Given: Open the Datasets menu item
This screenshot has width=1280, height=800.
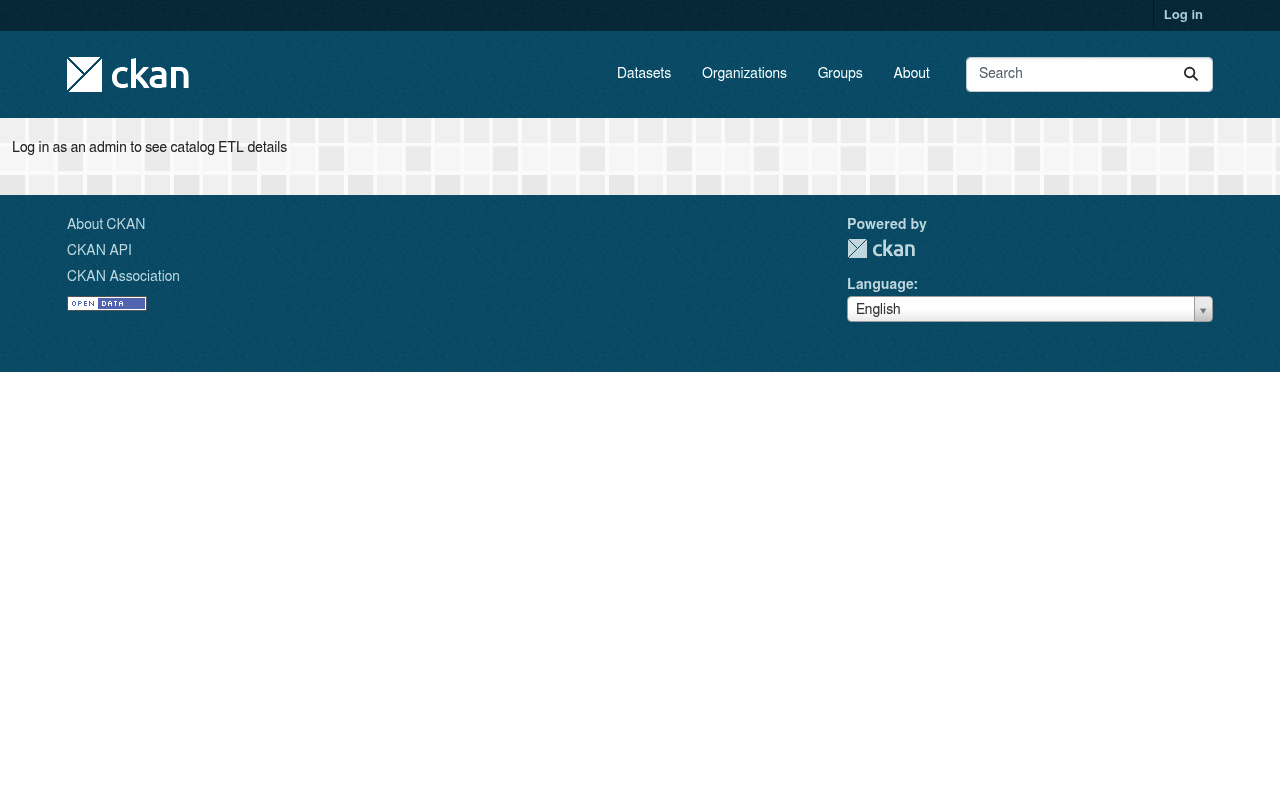Looking at the screenshot, I should [644, 74].
